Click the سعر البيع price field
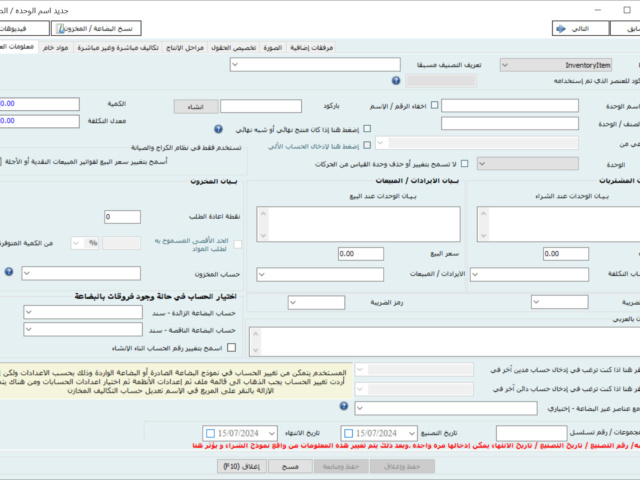 tap(361, 254)
